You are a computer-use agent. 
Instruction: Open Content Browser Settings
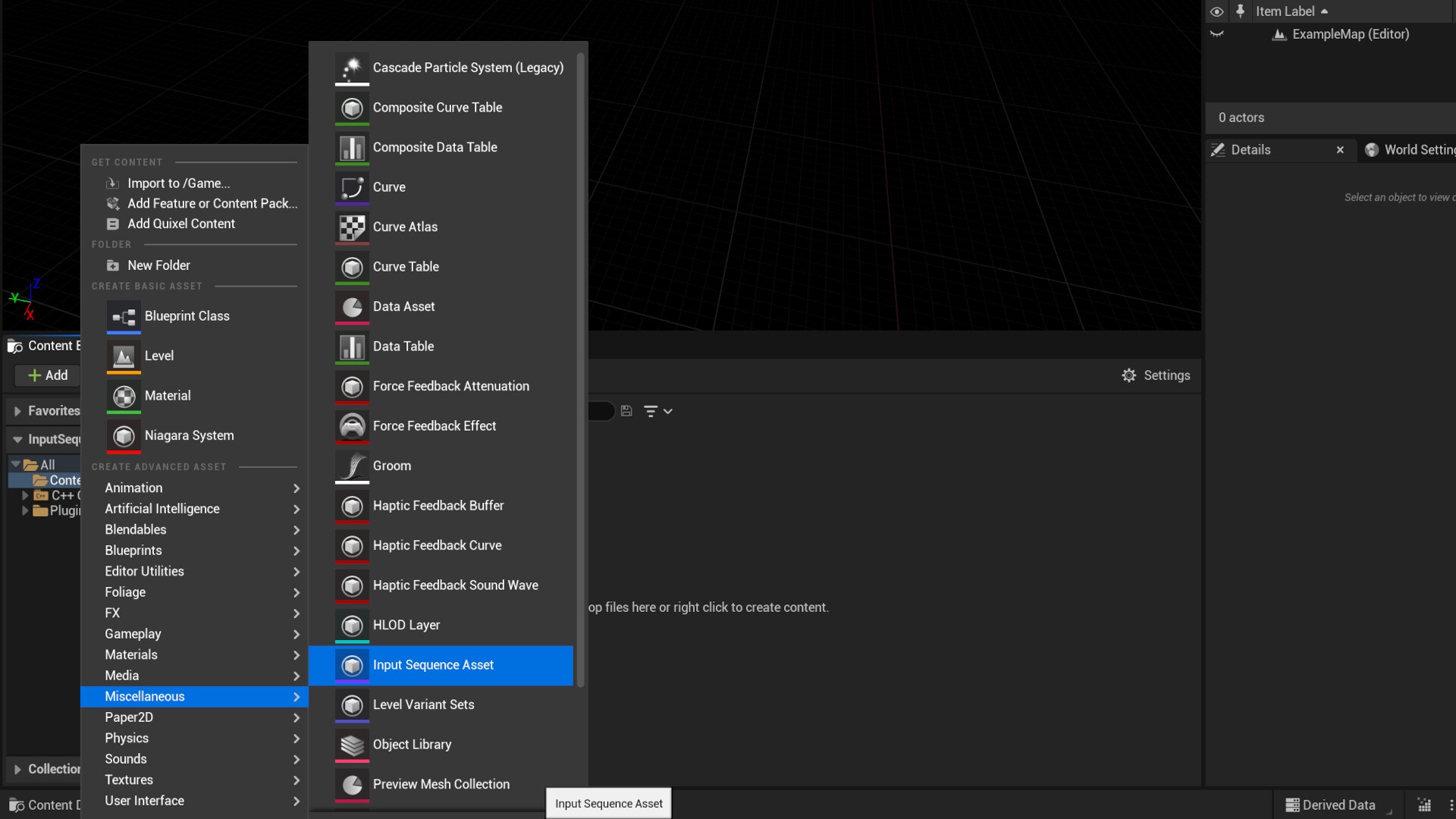click(x=1156, y=375)
